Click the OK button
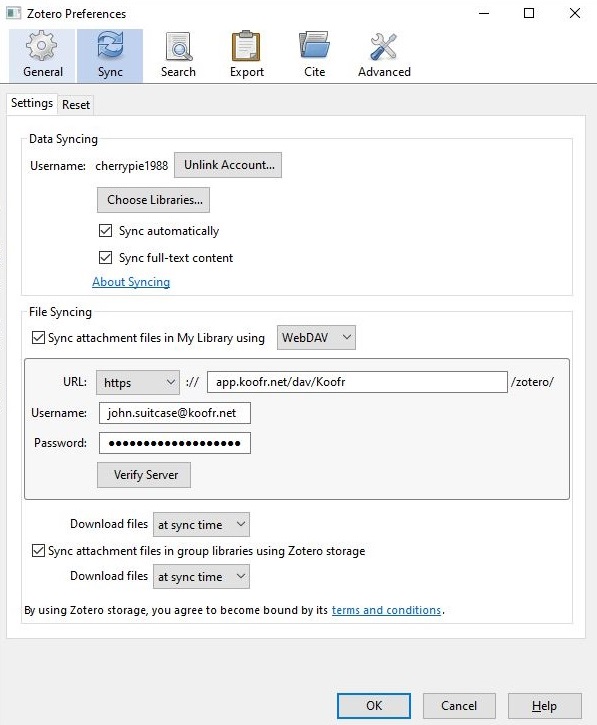The width and height of the screenshot is (597, 725). point(374,706)
